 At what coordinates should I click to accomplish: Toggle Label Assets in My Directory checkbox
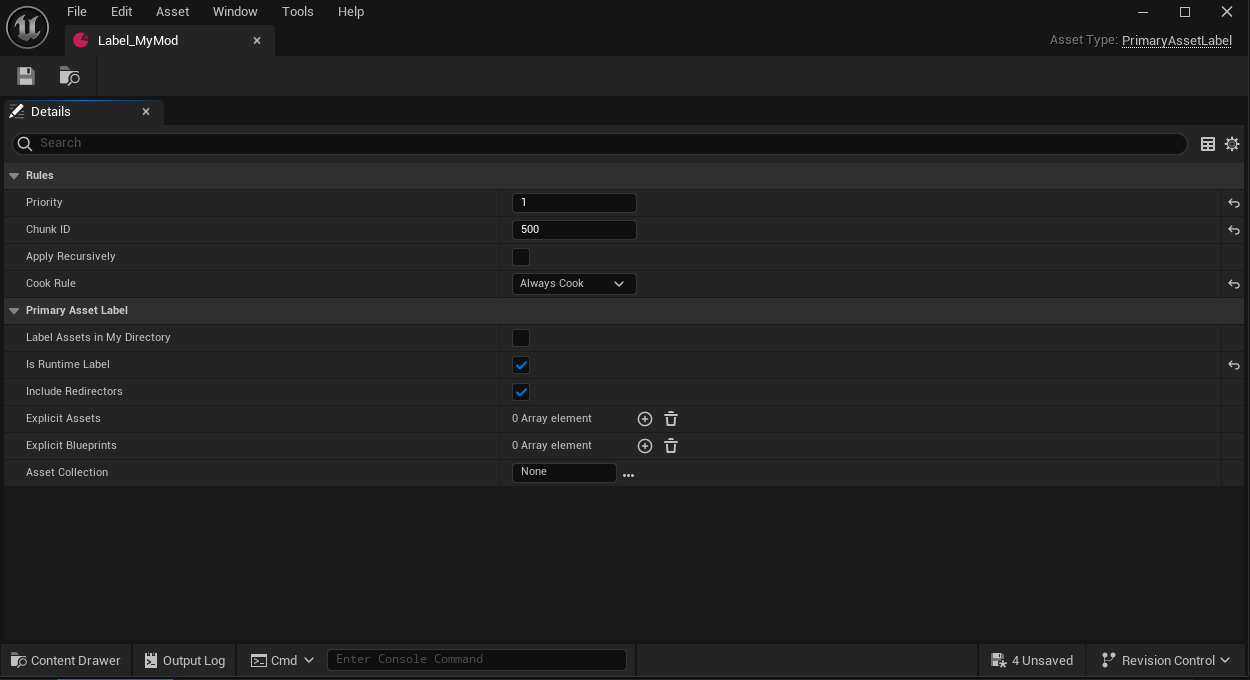521,338
